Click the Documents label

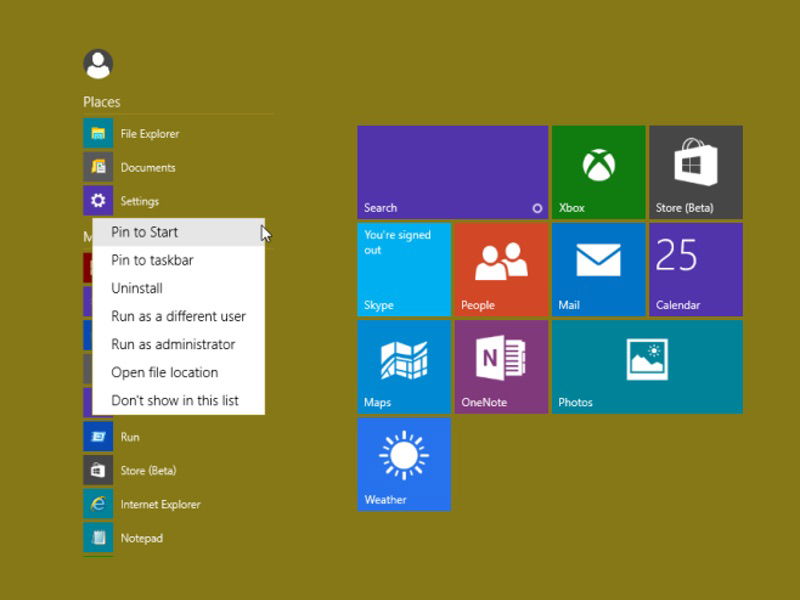coord(148,167)
